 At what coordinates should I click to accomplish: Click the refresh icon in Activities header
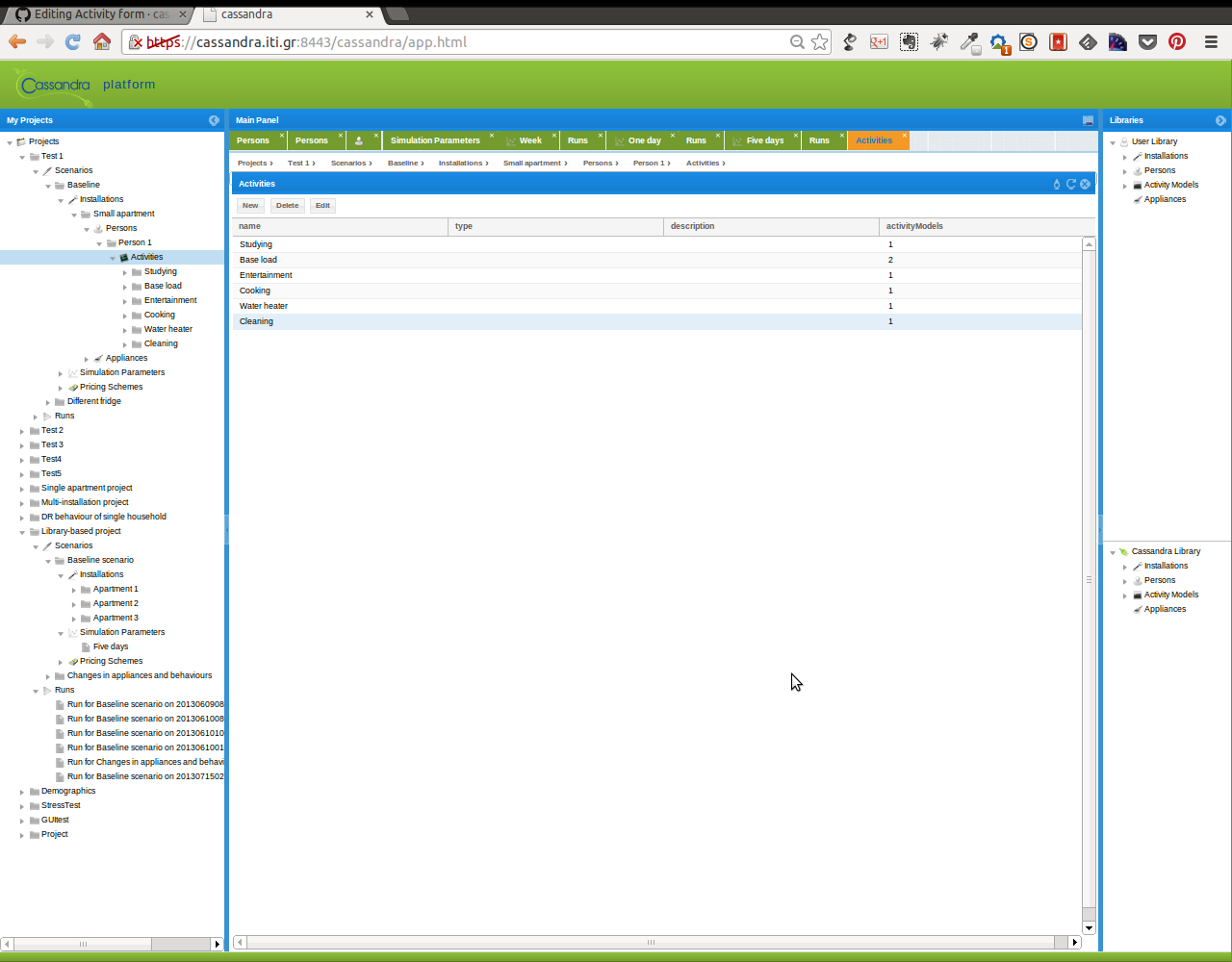pos(1070,184)
